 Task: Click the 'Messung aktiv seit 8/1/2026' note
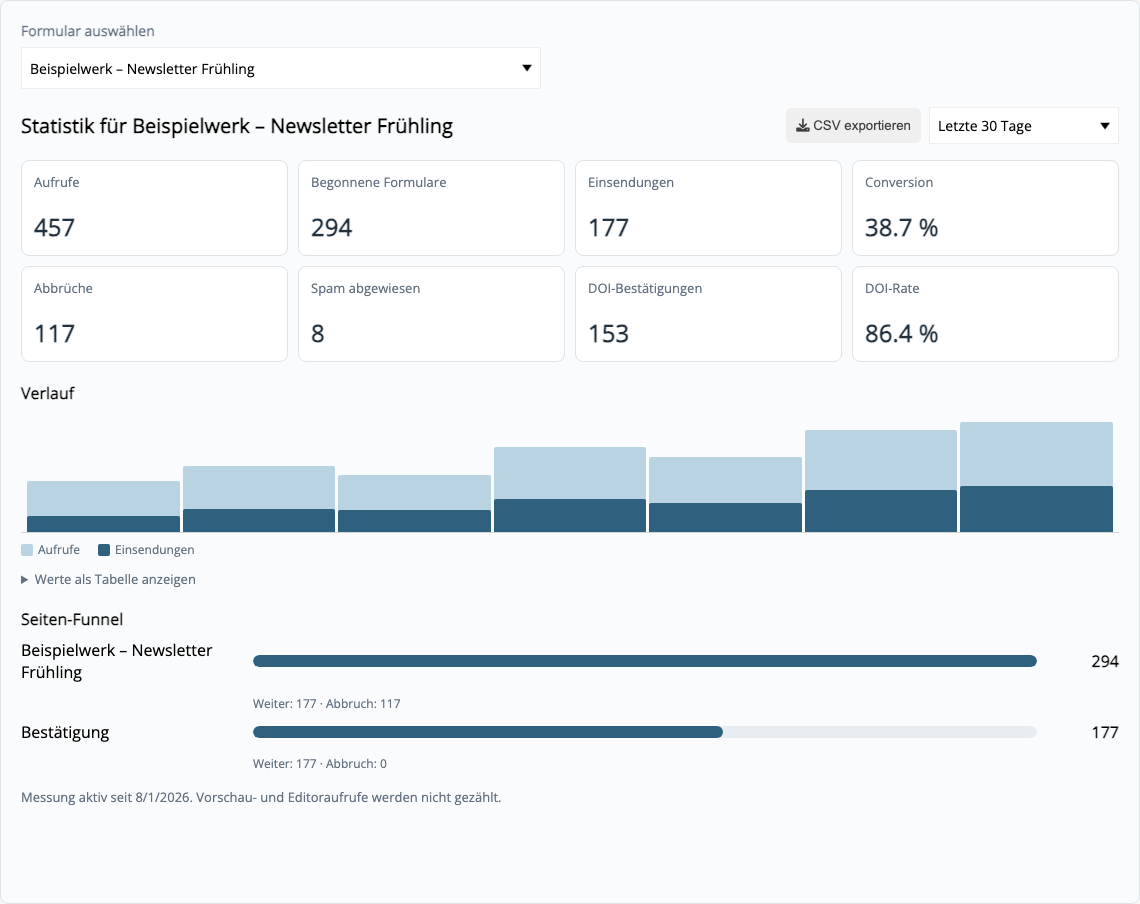tap(261, 797)
